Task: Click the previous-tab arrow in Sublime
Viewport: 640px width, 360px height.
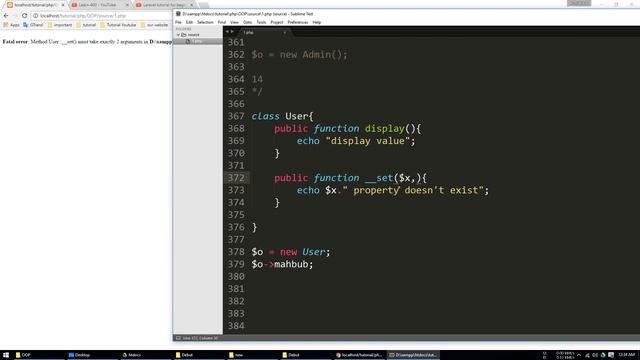Action: (227, 32)
